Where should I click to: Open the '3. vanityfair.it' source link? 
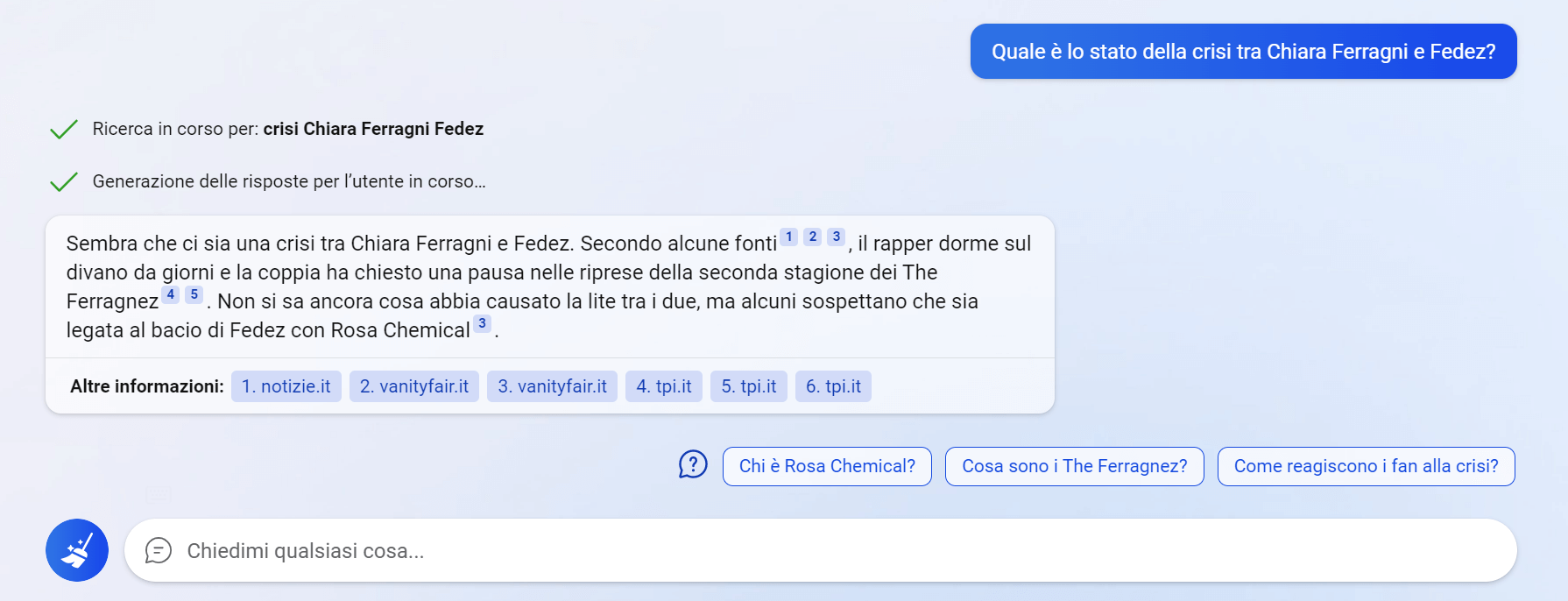553,386
